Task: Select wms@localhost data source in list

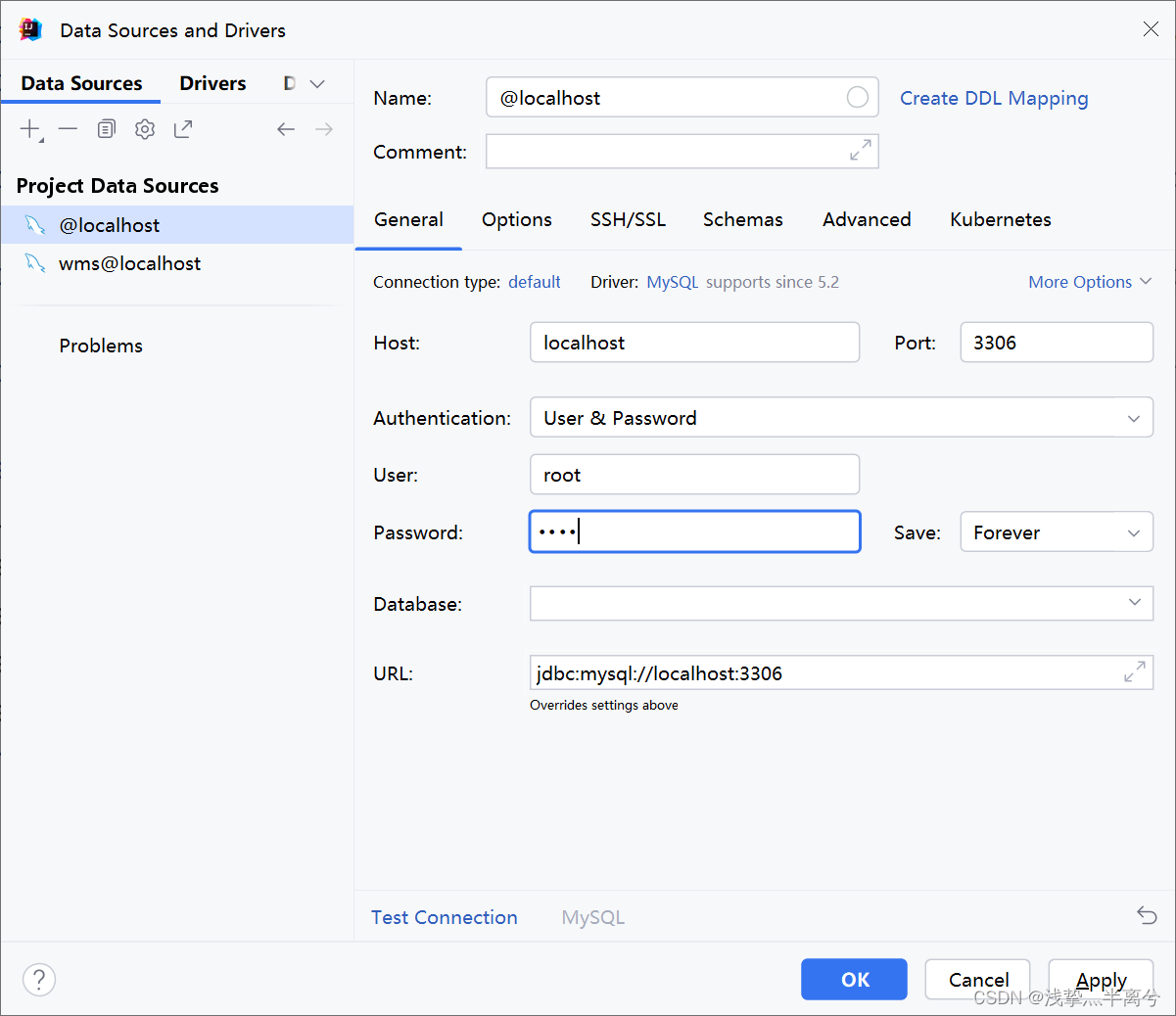Action: pos(176,263)
